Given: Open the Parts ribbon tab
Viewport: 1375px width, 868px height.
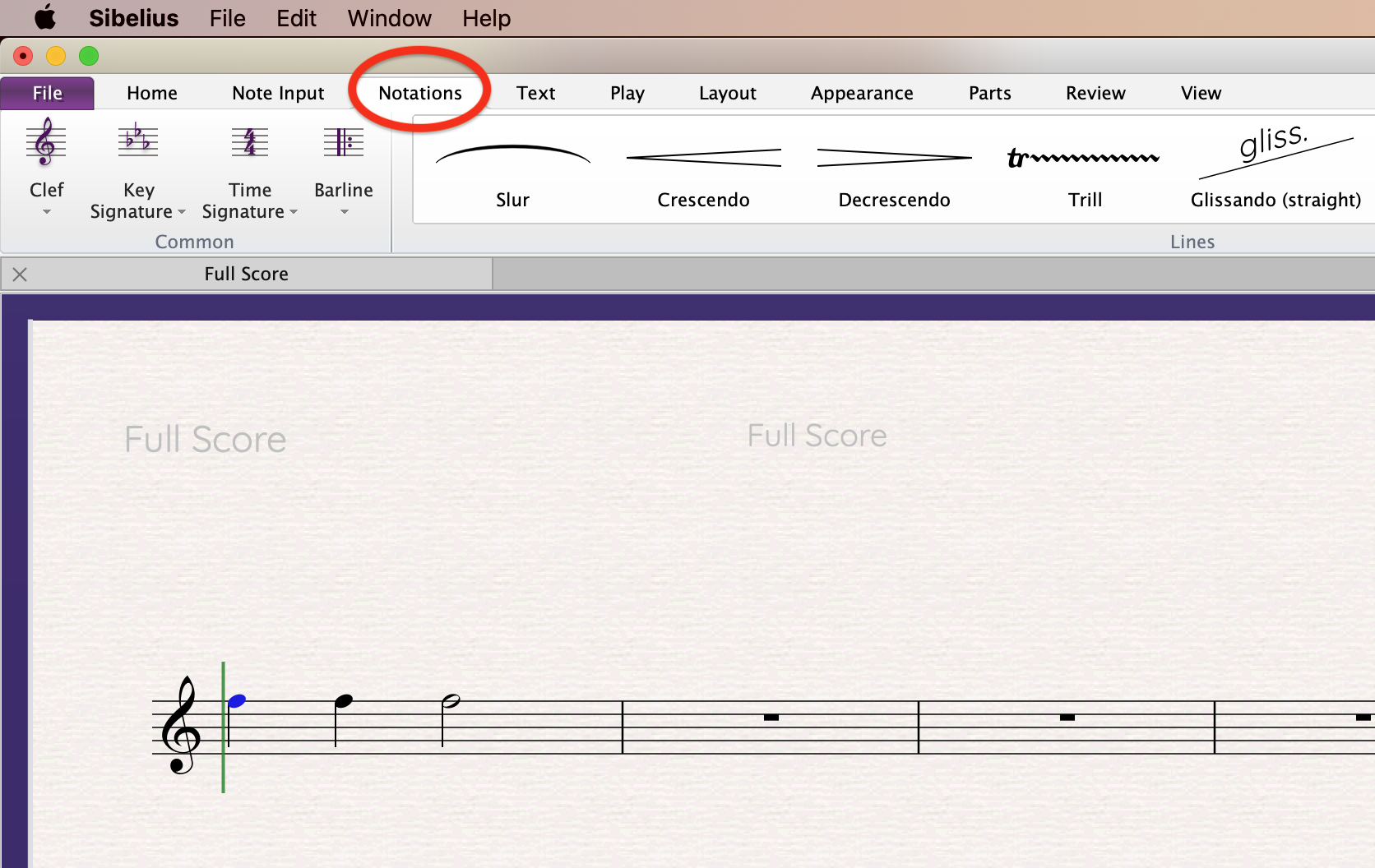Looking at the screenshot, I should click(989, 93).
